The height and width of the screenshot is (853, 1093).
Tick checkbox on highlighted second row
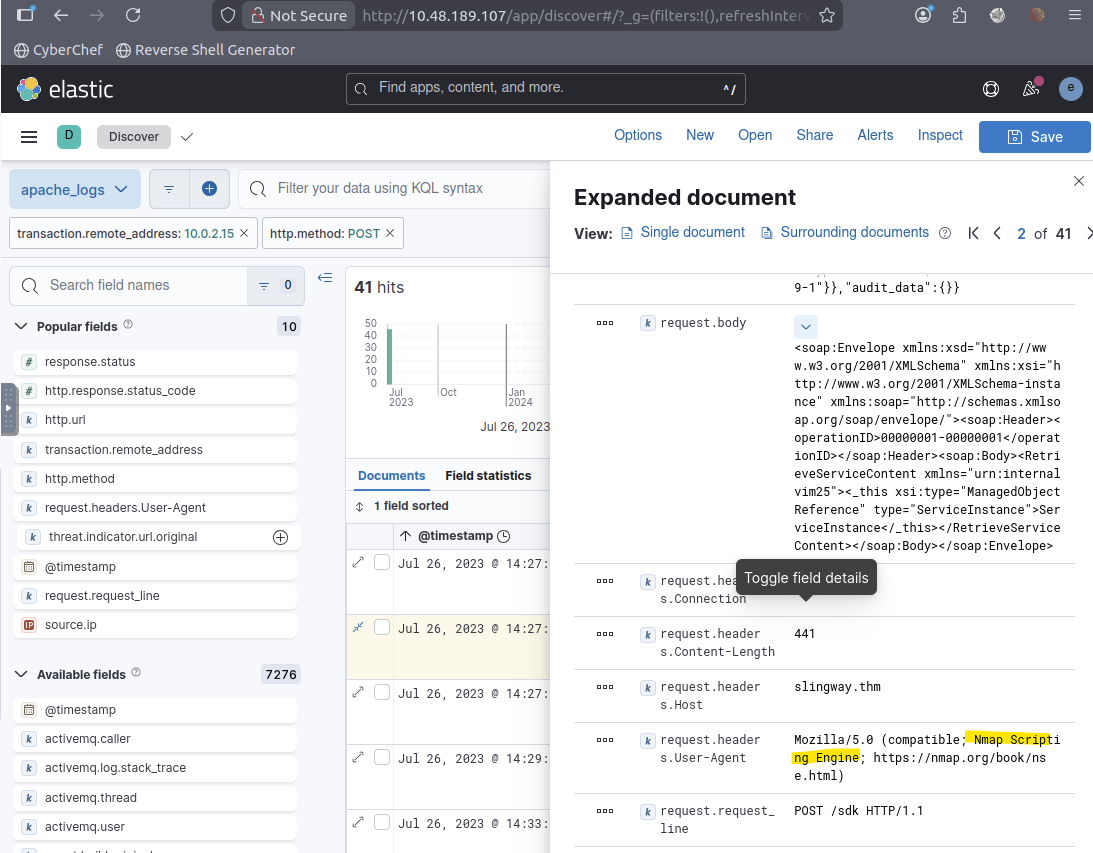tap(381, 628)
